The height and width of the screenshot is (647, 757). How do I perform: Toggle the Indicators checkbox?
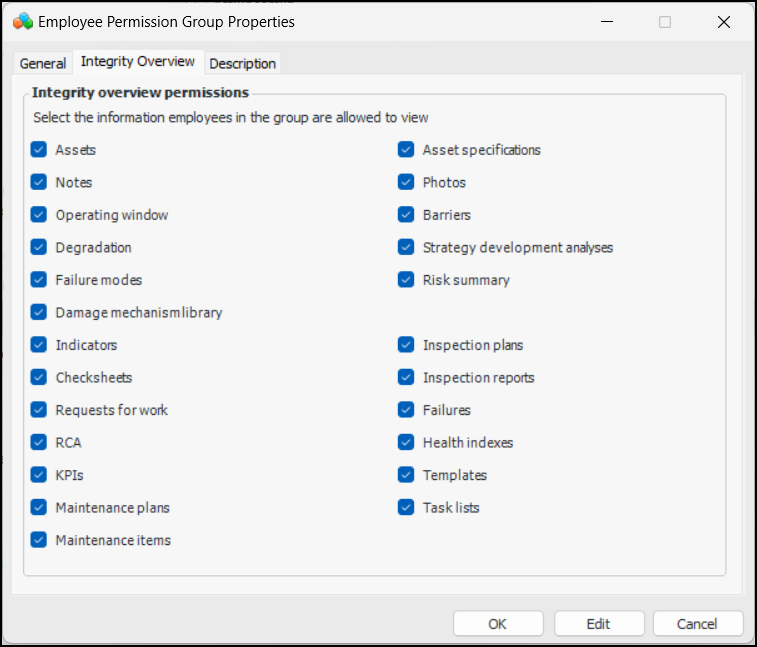[x=39, y=345]
